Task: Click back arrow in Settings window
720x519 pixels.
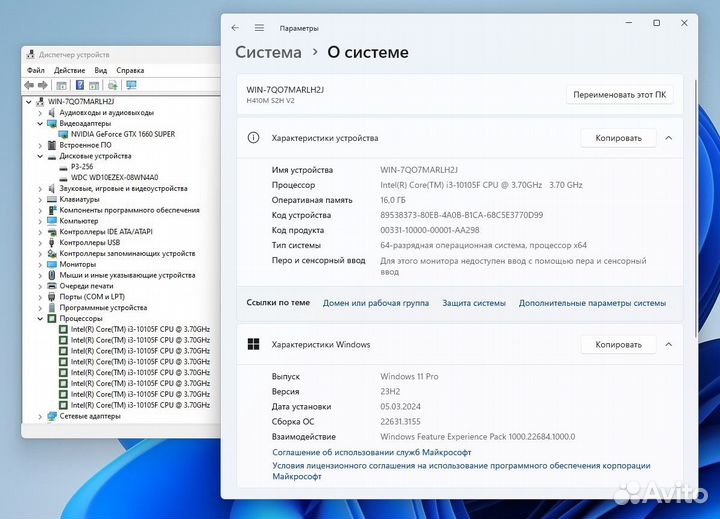Action: coord(236,28)
